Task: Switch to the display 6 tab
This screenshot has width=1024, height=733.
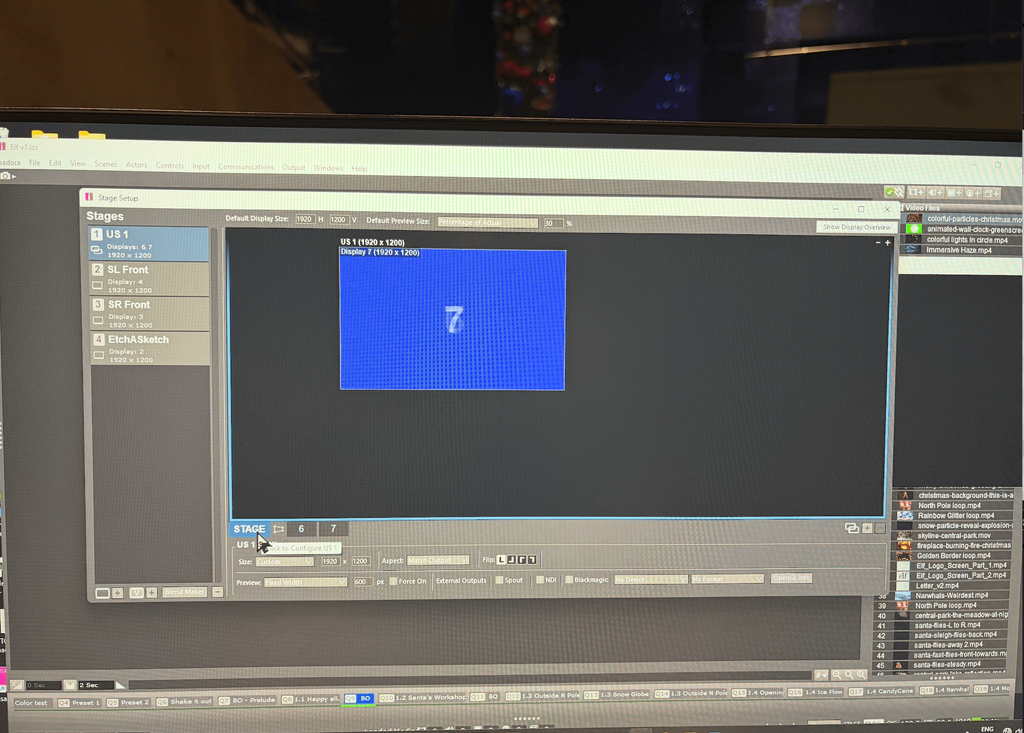Action: [301, 529]
